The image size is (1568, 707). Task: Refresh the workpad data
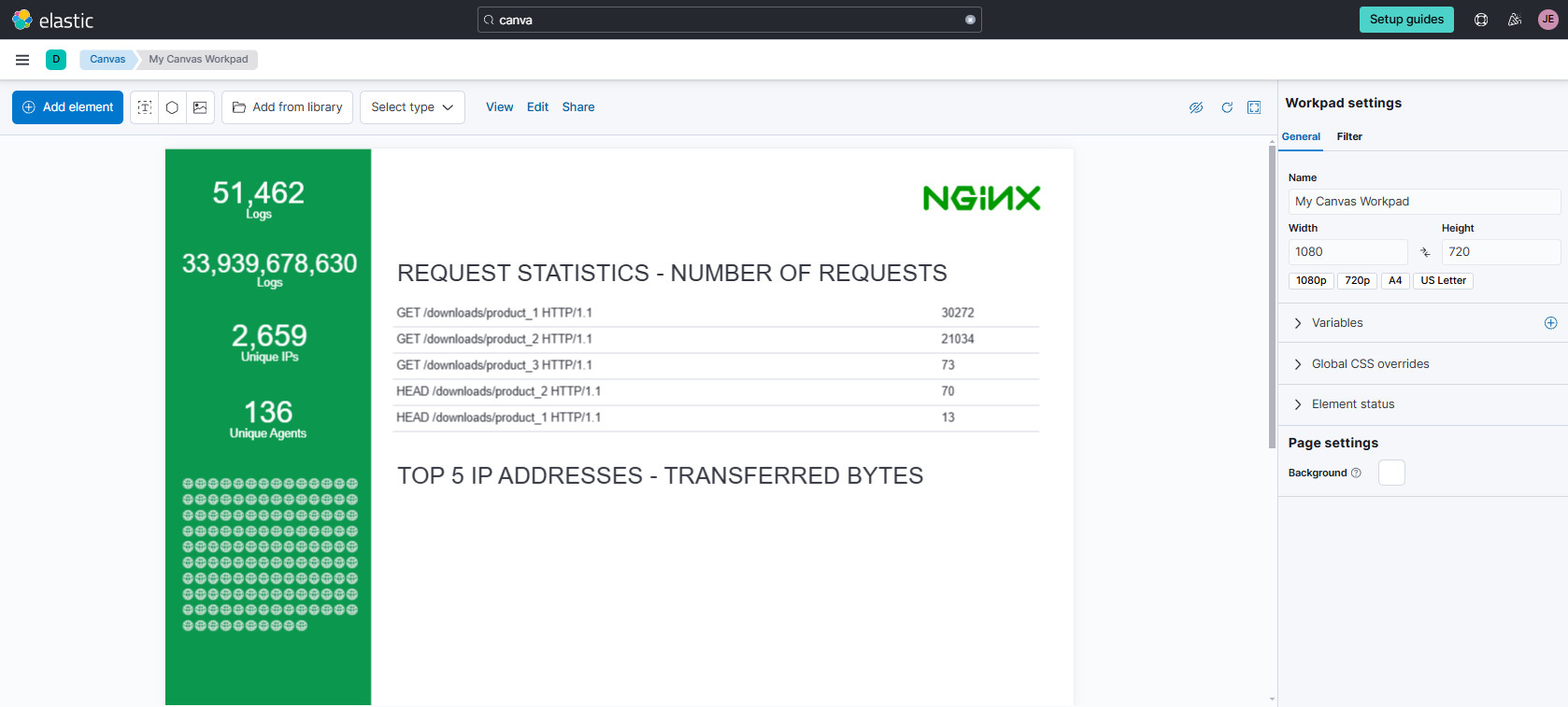(1227, 107)
